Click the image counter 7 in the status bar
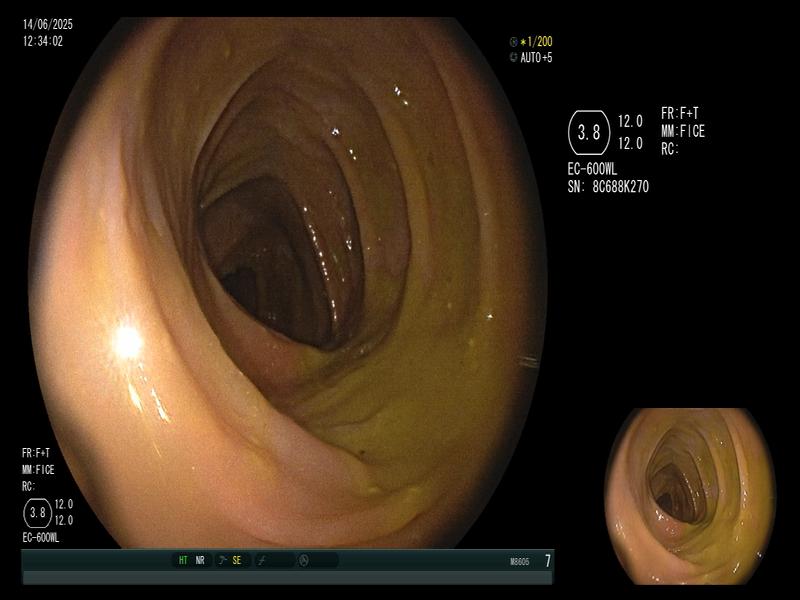Image resolution: width=800 pixels, height=600 pixels. tap(548, 561)
